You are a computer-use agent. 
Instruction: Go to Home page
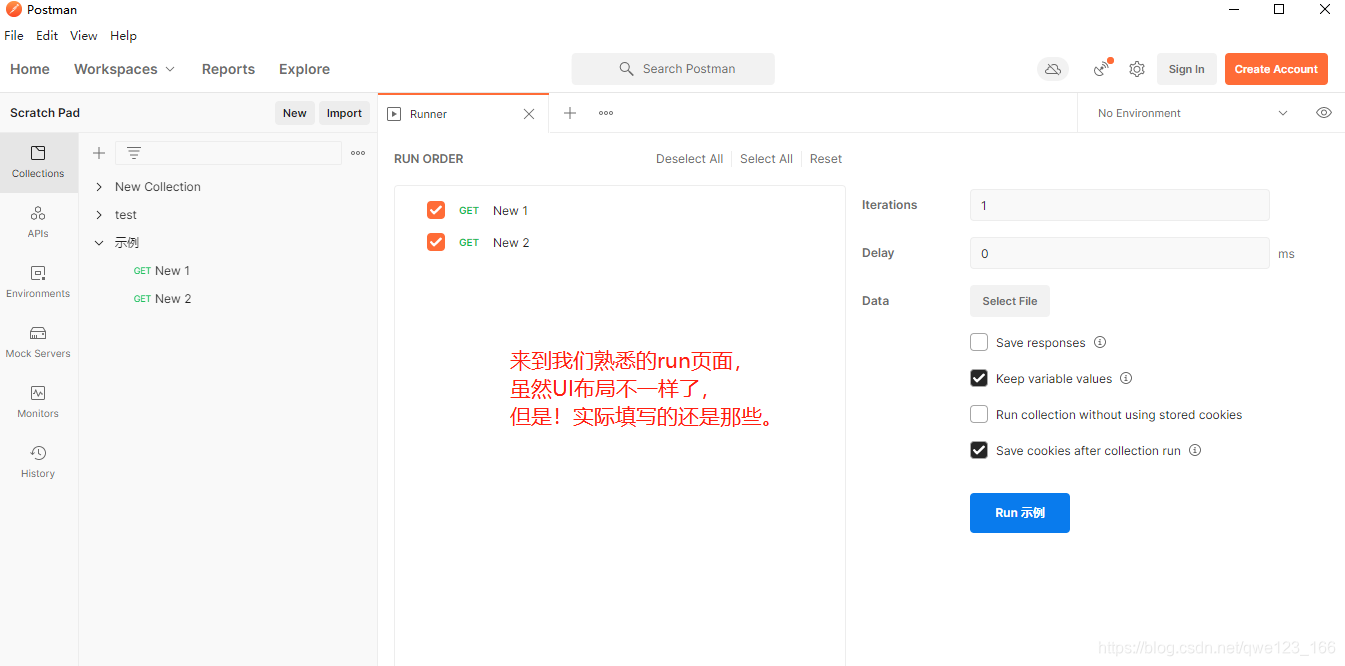[x=30, y=69]
